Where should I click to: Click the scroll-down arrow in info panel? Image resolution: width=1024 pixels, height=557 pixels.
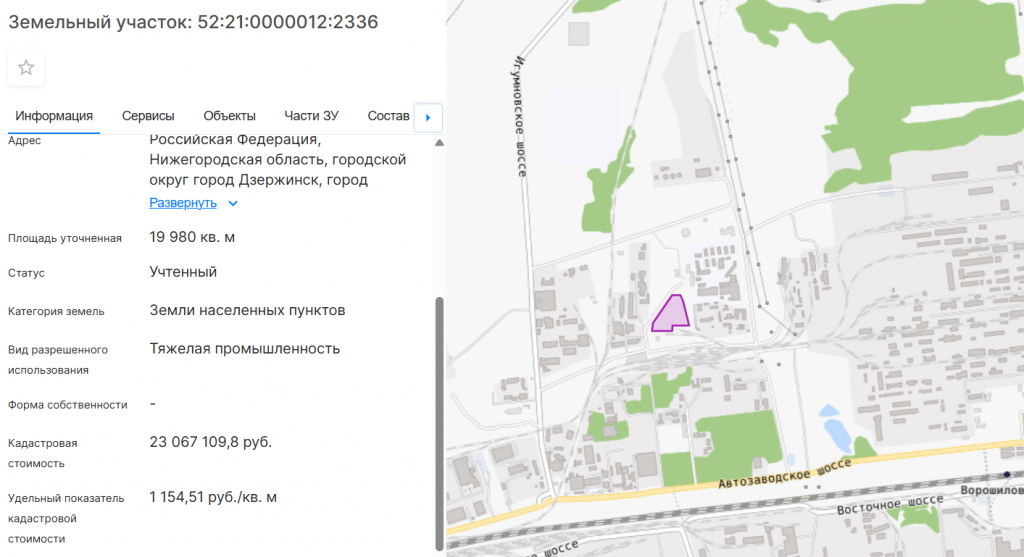438,547
